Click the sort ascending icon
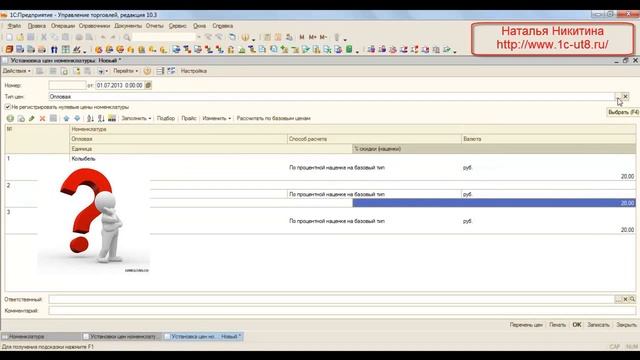Viewport: 640px width, 360px height. [x=90, y=118]
